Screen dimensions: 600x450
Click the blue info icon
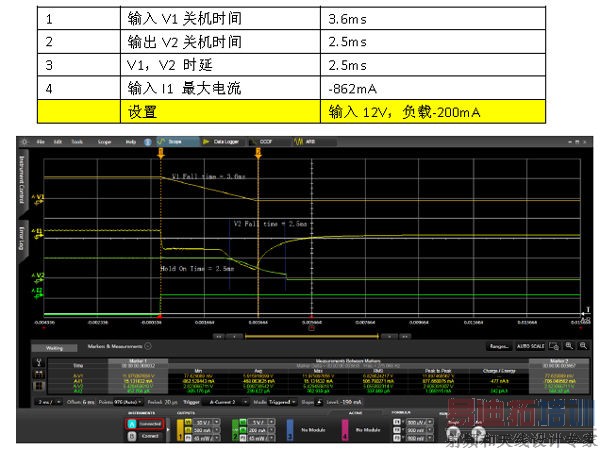(x=148, y=142)
